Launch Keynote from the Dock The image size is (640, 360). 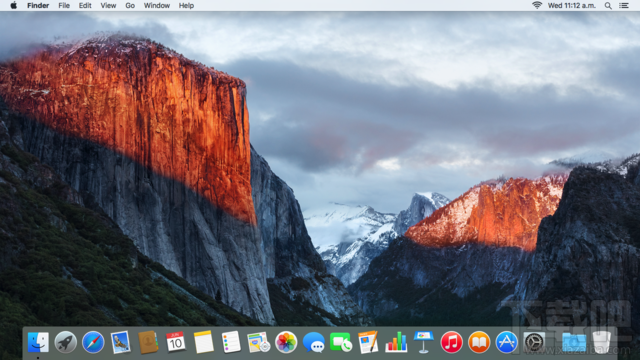point(424,342)
